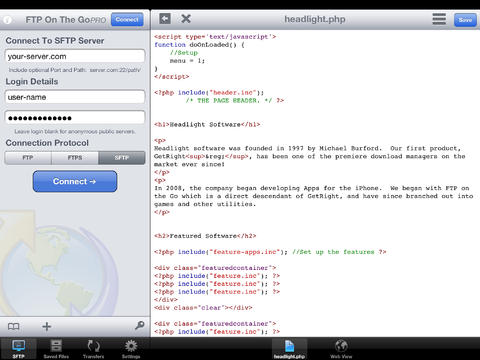
Task: Focus the password field
Action: 75,118
